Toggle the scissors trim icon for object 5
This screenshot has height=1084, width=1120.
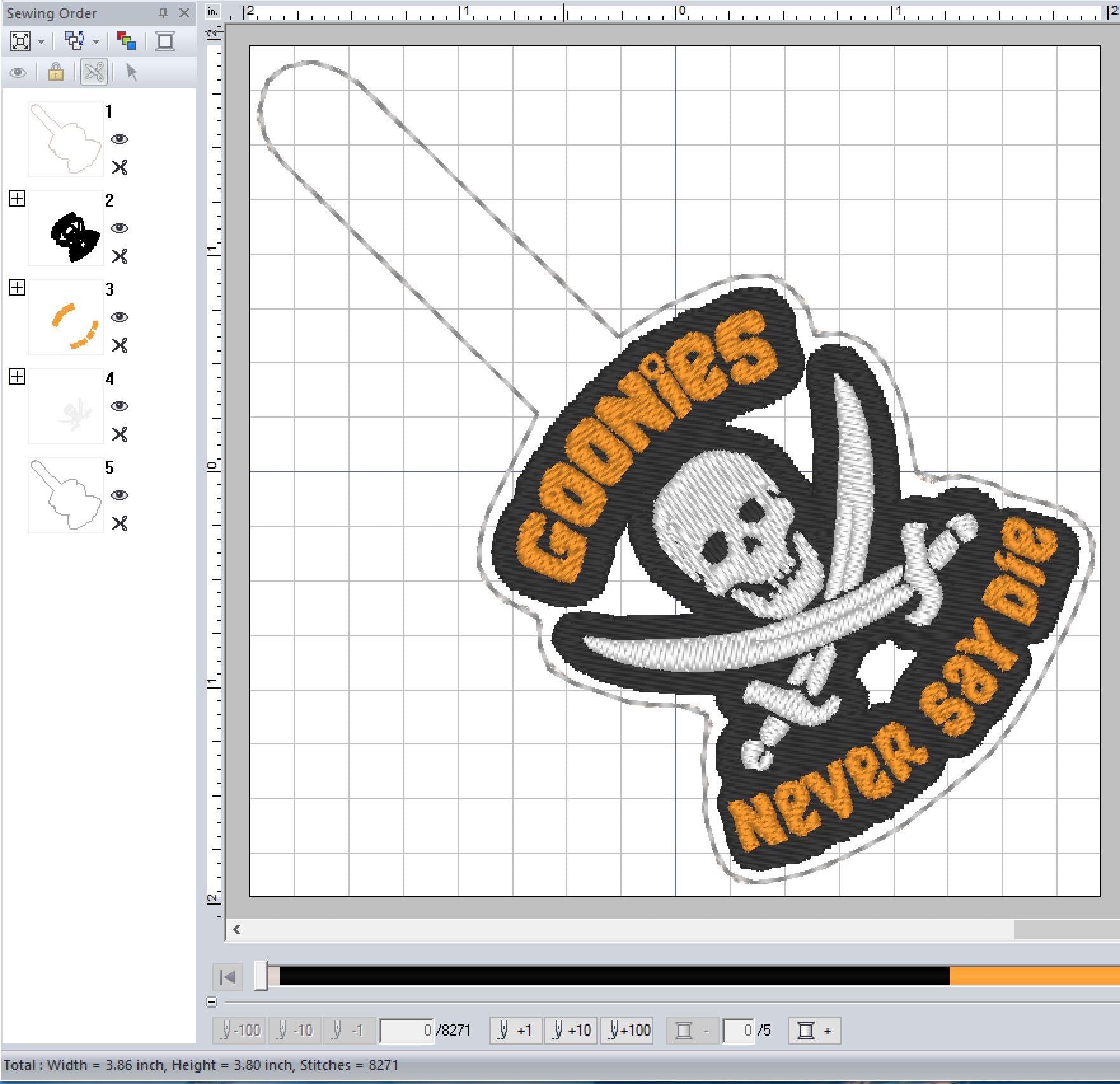click(x=120, y=523)
